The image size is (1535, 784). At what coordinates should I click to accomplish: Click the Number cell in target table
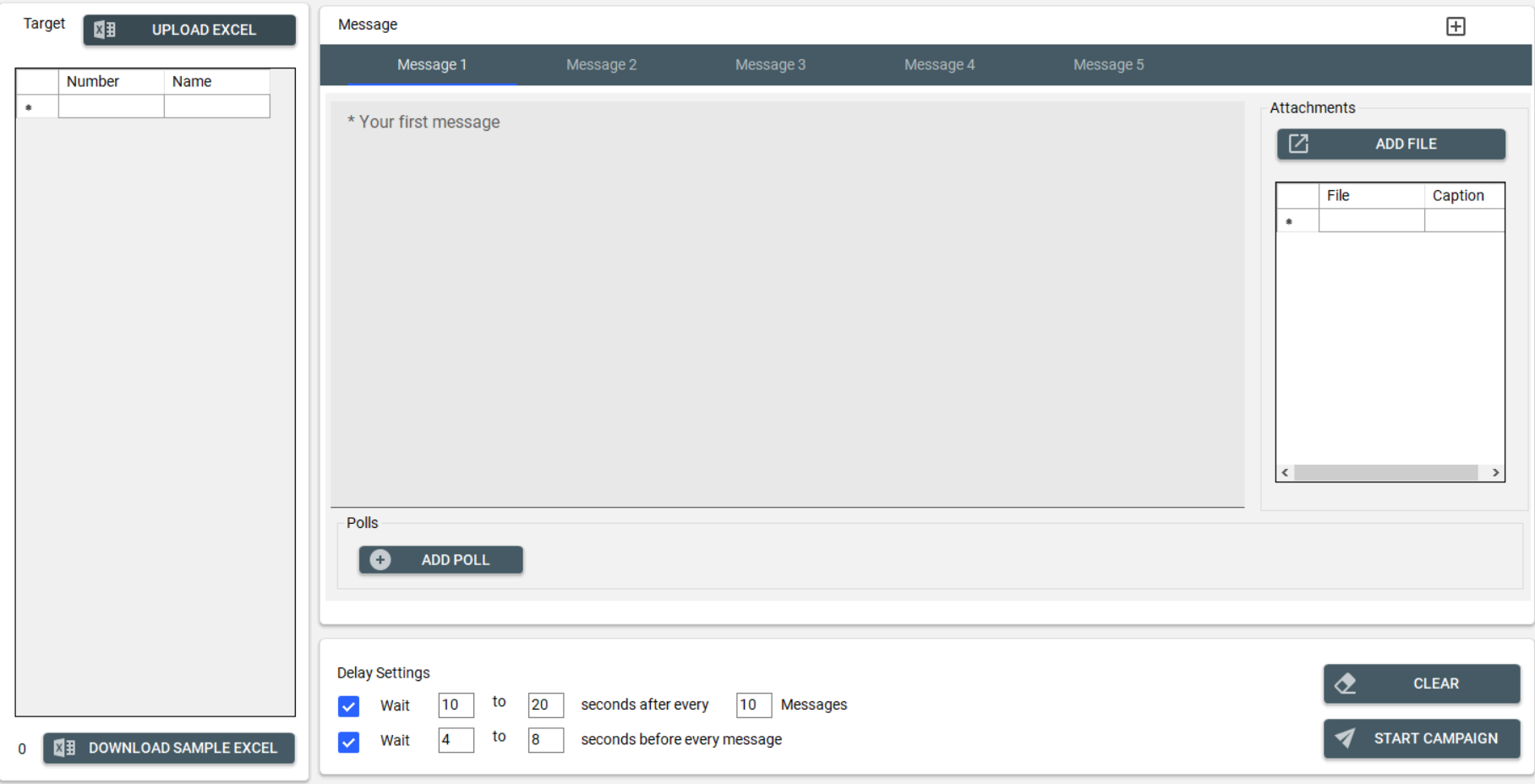[x=111, y=106]
